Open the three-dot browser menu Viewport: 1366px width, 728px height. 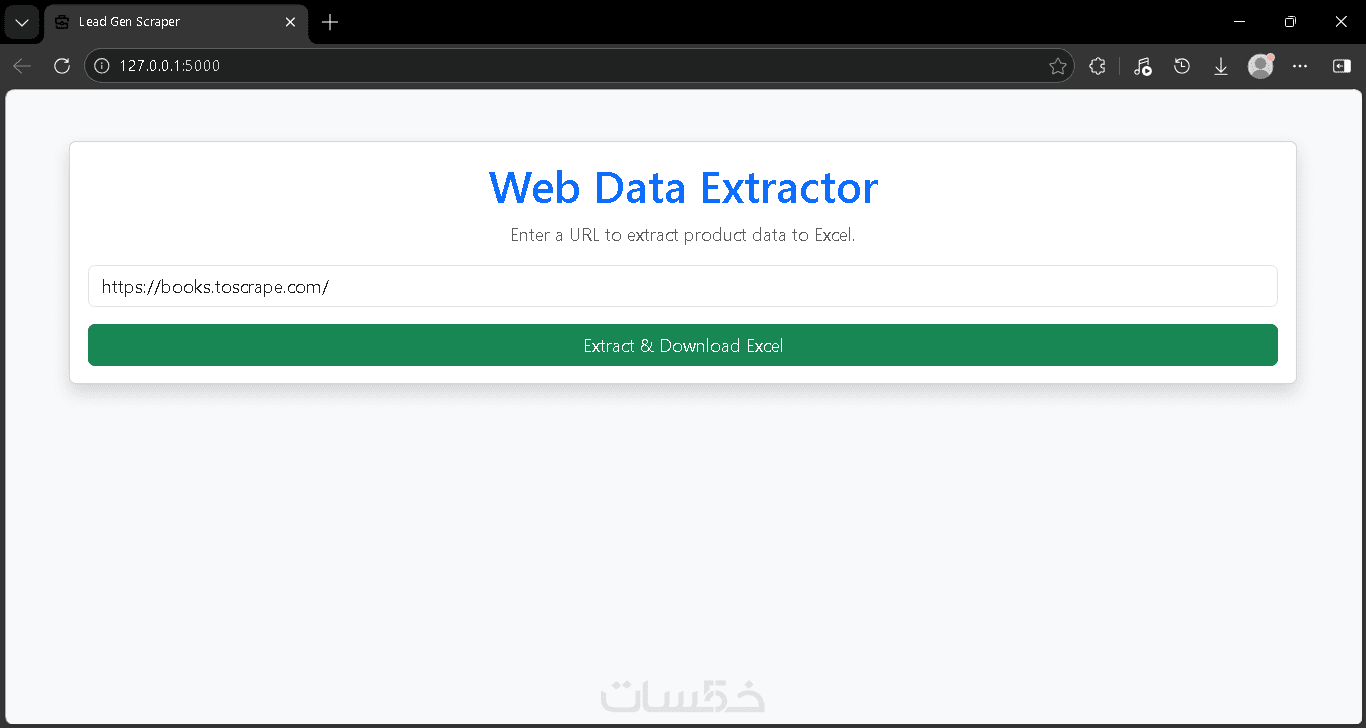1300,66
